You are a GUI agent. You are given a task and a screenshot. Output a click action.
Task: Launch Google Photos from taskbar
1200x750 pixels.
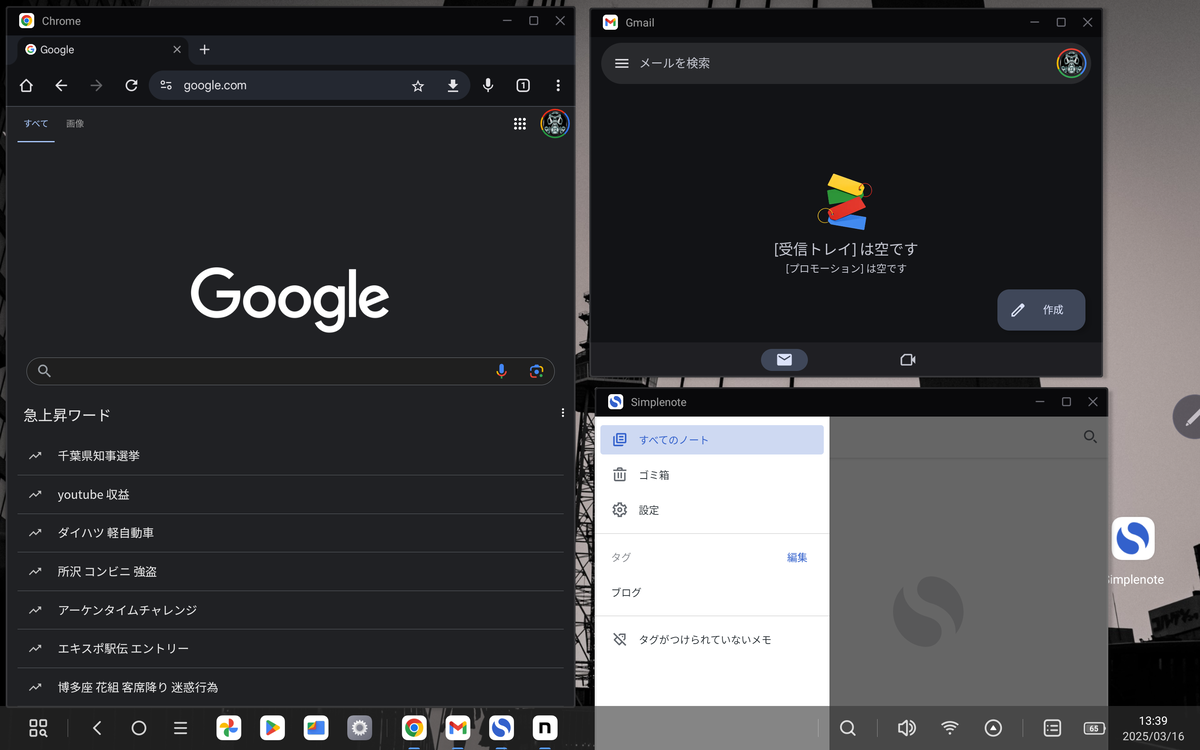pos(229,728)
